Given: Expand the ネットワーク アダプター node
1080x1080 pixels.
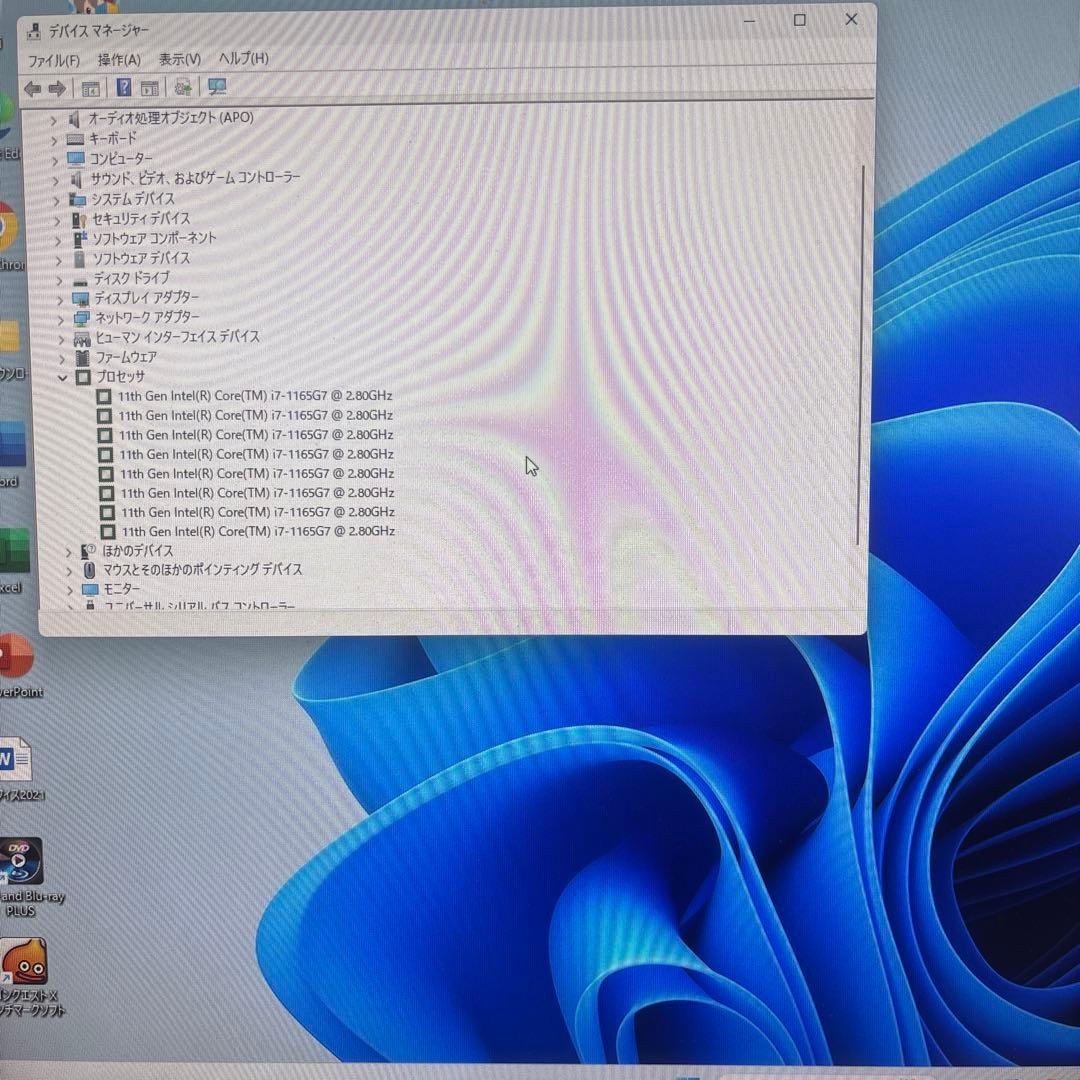Looking at the screenshot, I should [60, 319].
